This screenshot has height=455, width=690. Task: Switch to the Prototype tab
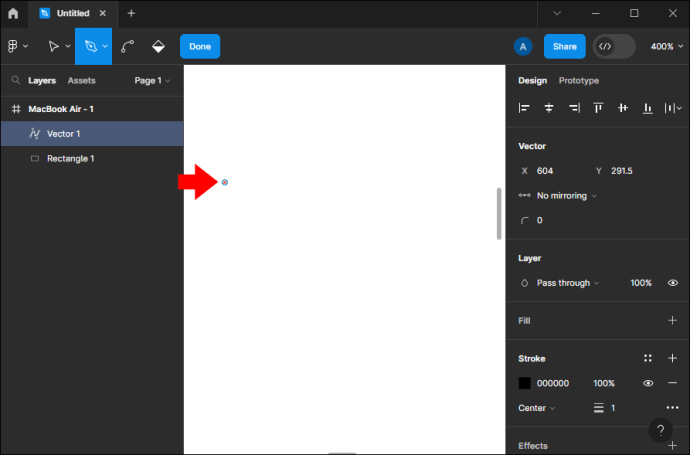click(579, 81)
